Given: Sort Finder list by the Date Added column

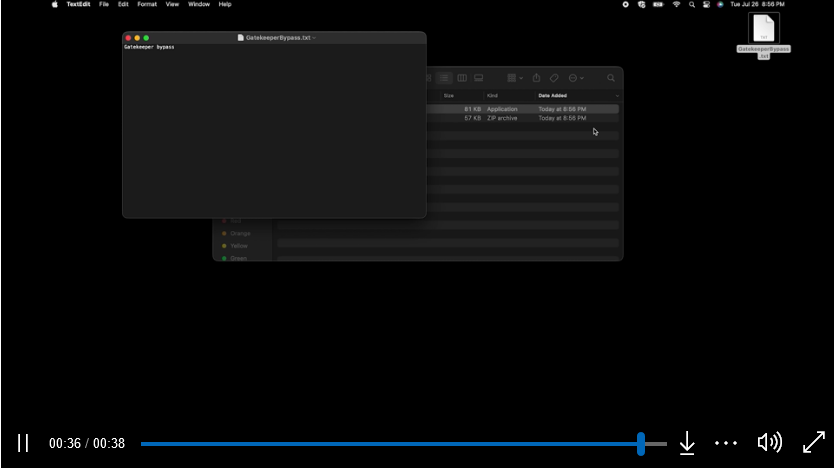Looking at the screenshot, I should click(552, 96).
